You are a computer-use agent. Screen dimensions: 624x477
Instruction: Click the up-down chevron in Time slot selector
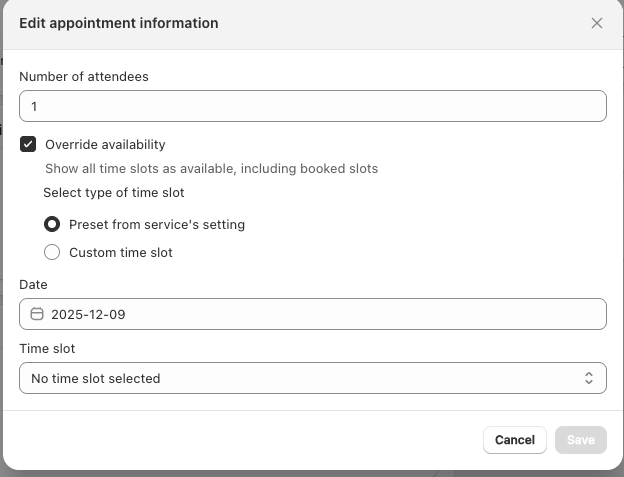[x=589, y=378]
